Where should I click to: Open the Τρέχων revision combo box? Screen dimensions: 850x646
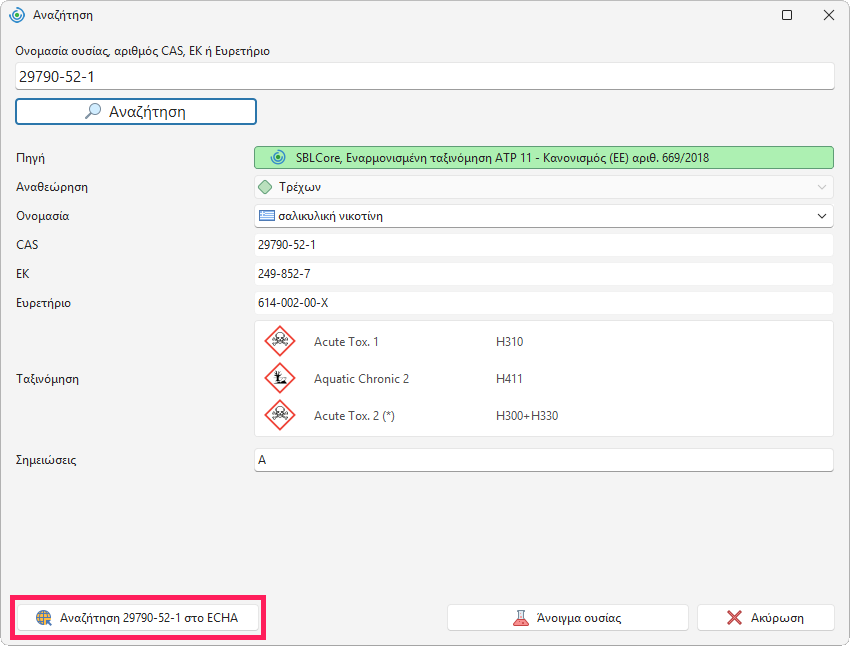point(544,187)
